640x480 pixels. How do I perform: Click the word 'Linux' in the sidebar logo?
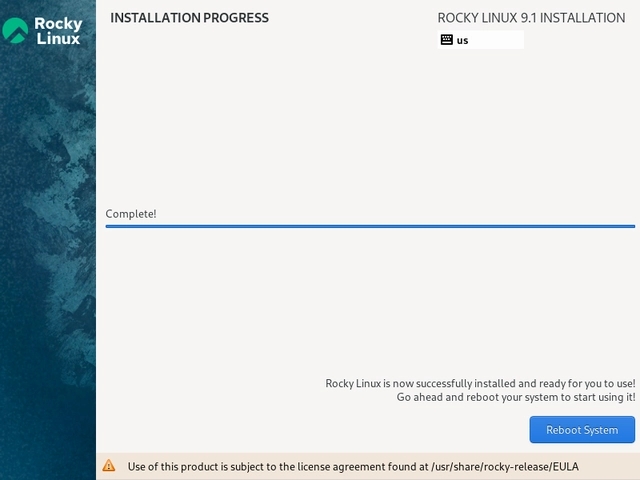(x=58, y=39)
